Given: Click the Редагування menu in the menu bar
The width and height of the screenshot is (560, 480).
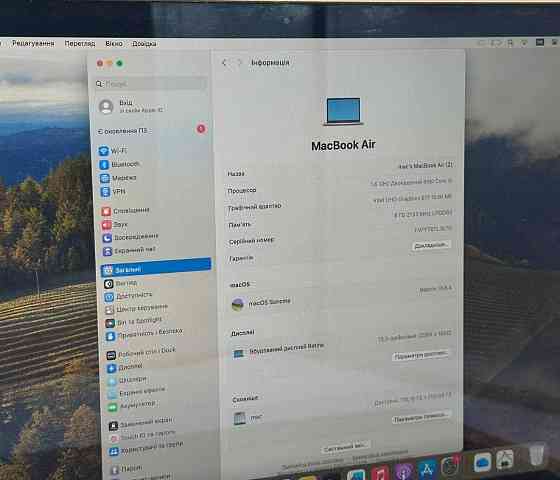Looking at the screenshot, I should (33, 43).
